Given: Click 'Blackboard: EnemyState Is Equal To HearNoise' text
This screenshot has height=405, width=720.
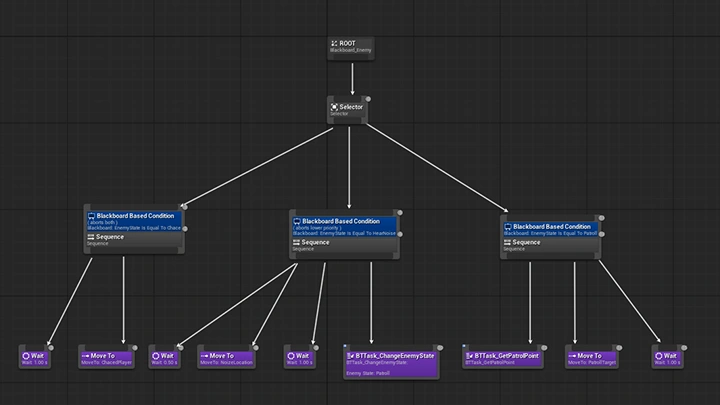Looking at the screenshot, I should point(344,233).
